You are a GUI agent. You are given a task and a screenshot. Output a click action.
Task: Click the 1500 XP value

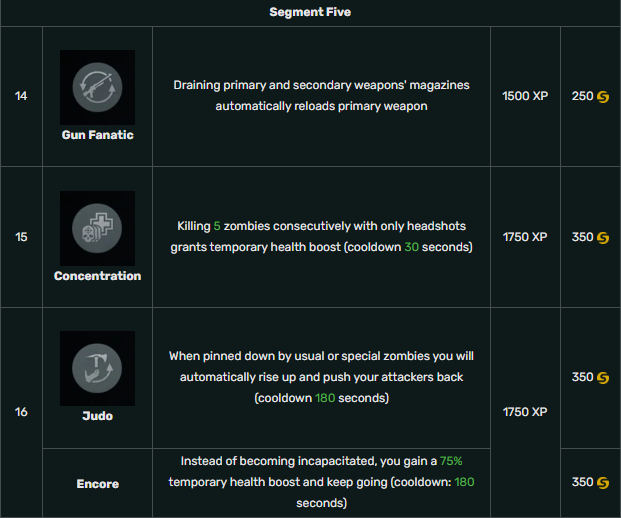(x=525, y=96)
